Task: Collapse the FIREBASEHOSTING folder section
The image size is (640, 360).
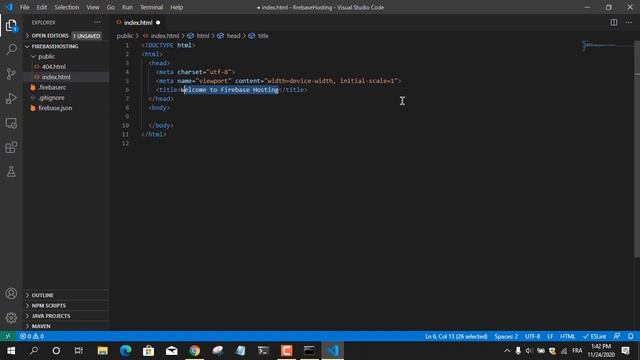Action: pos(66,46)
